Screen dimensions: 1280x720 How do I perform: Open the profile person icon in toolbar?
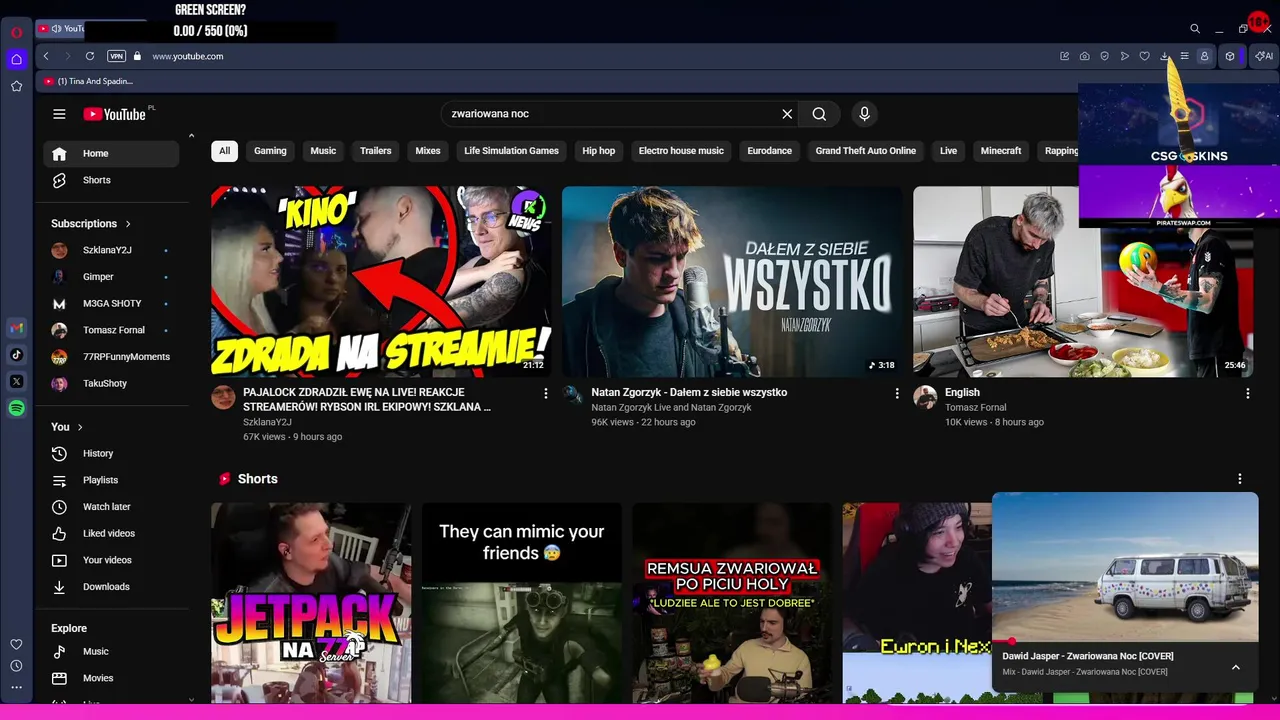pyautogui.click(x=1204, y=56)
